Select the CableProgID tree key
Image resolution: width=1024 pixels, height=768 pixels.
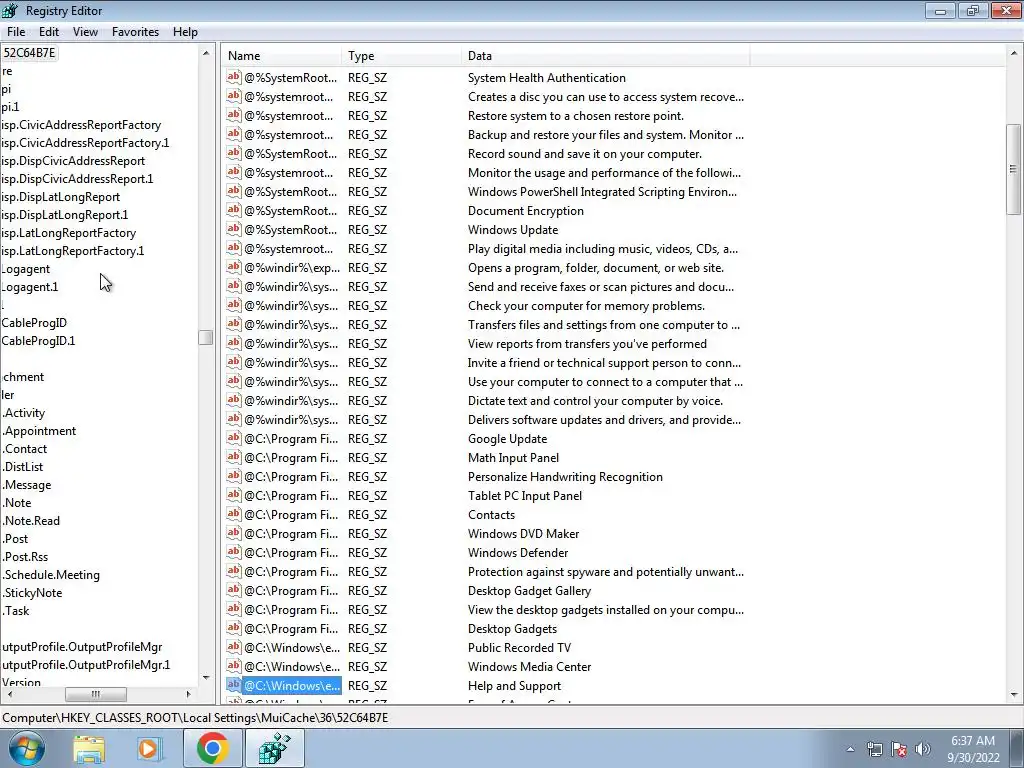34,323
